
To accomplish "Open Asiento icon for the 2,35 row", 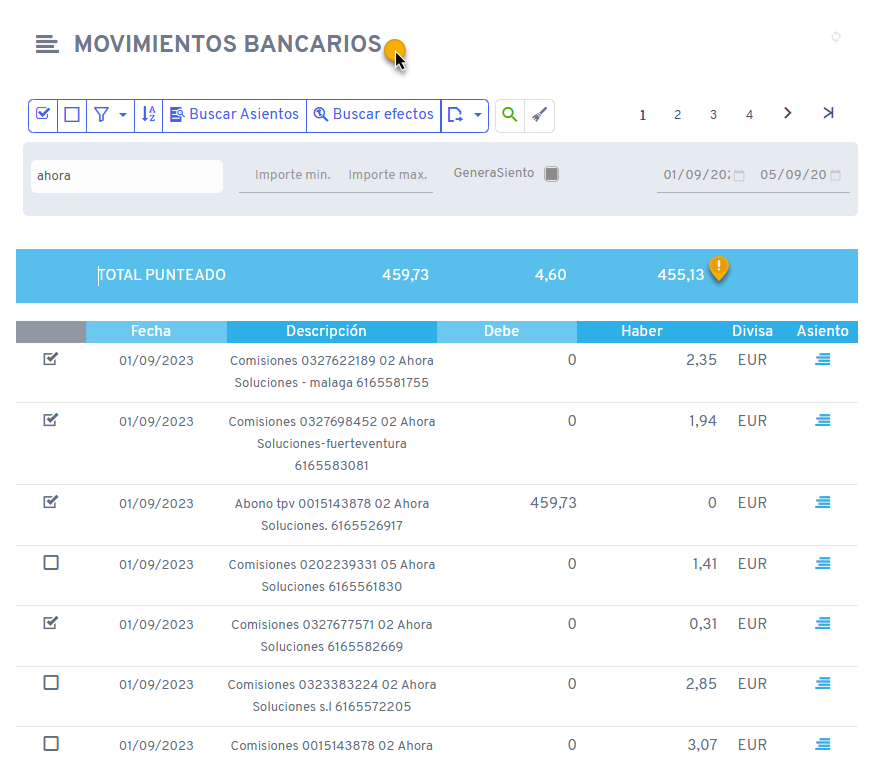I will coord(823,360).
